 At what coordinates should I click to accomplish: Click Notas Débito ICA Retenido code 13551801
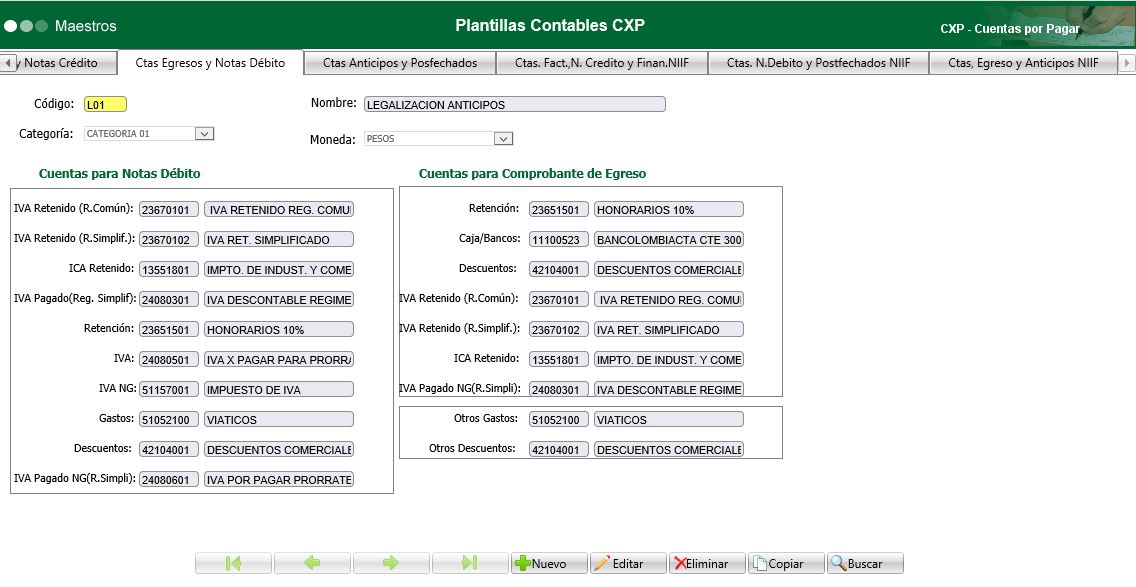click(169, 270)
